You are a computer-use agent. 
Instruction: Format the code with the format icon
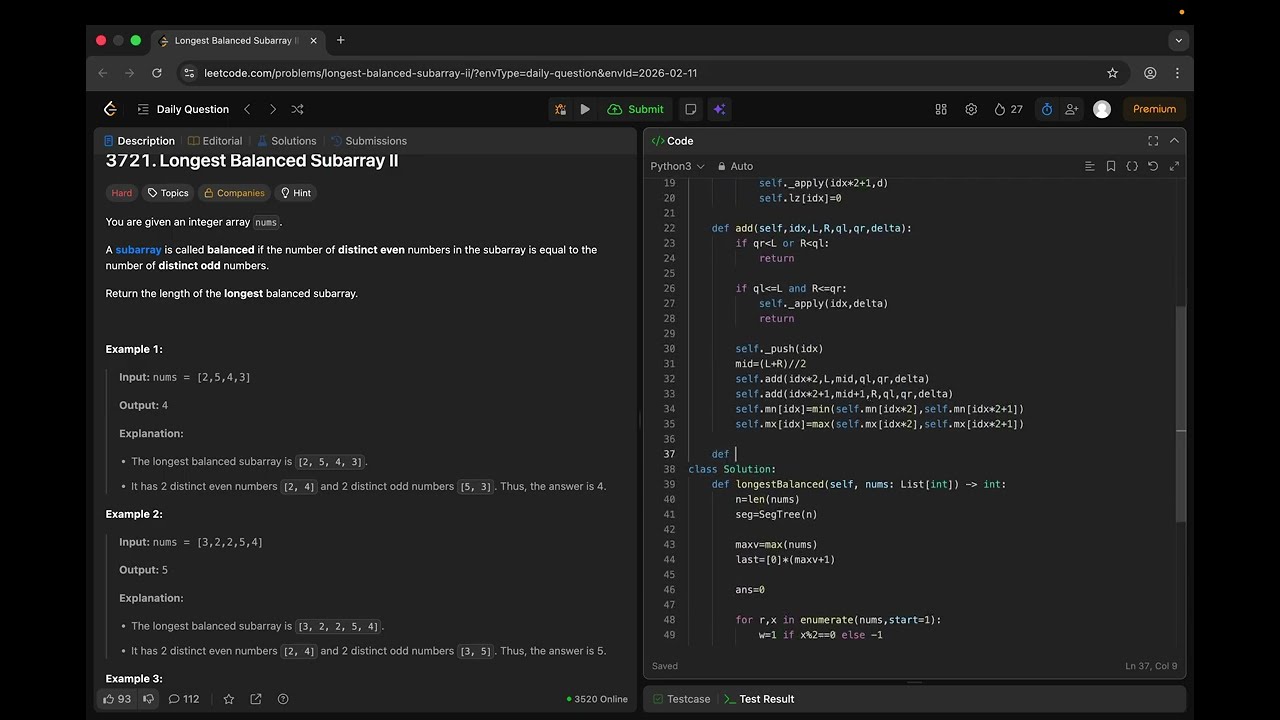tap(1090, 166)
